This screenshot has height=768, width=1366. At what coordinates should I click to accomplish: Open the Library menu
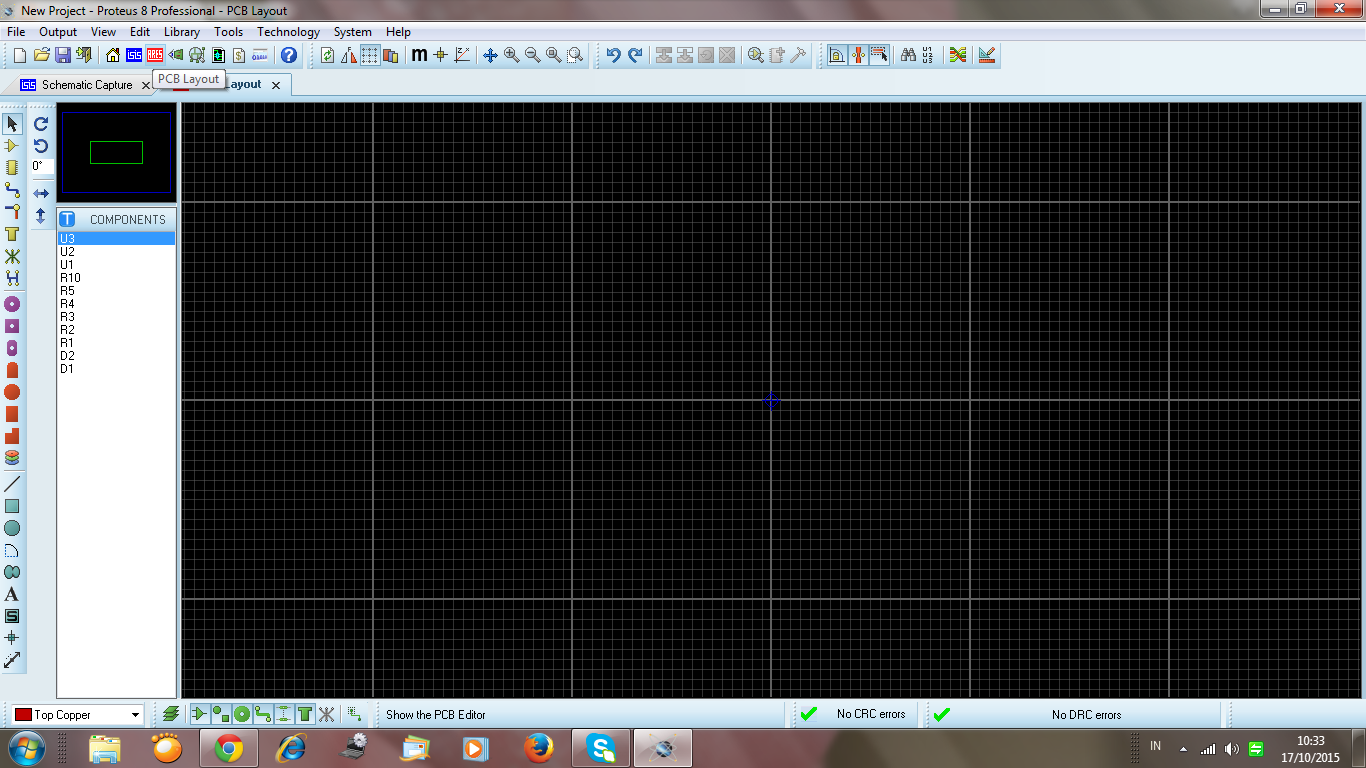point(182,32)
